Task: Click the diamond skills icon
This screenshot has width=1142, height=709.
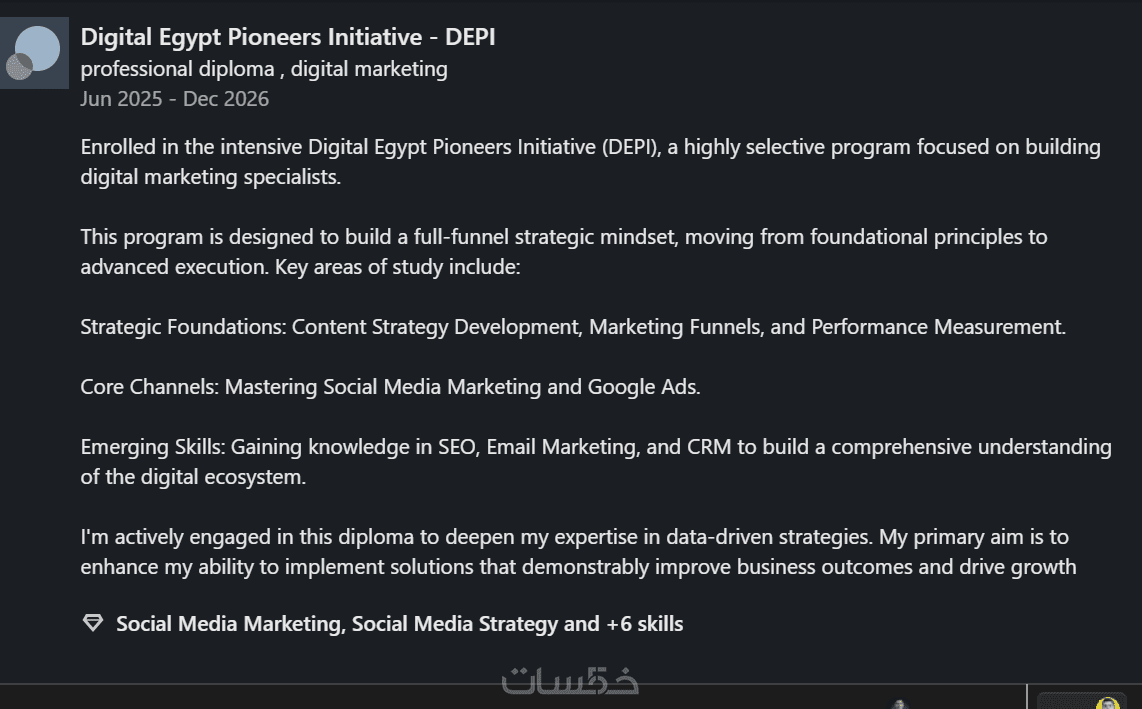Action: tap(93, 623)
